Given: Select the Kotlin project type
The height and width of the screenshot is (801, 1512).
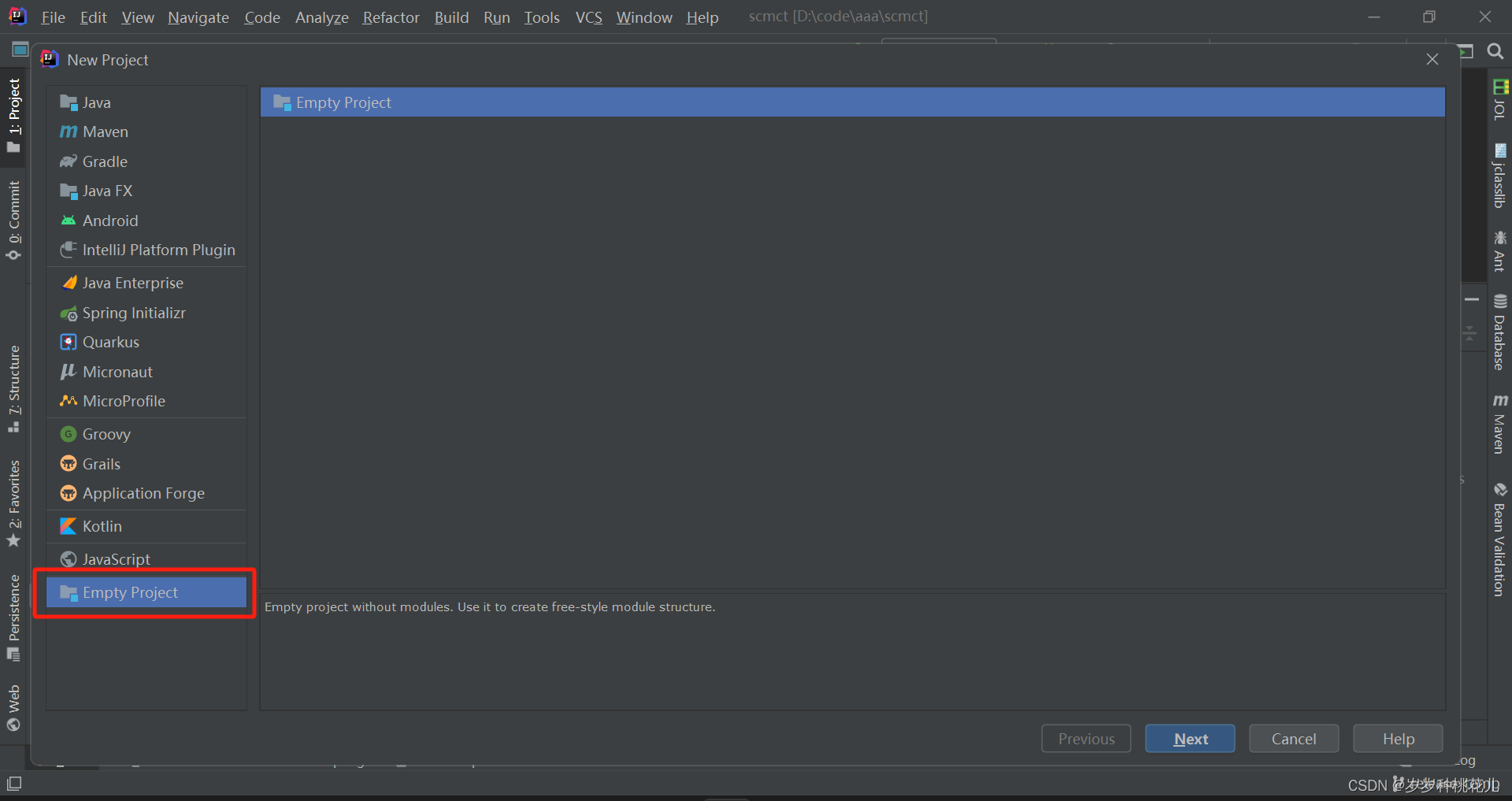Looking at the screenshot, I should pyautogui.click(x=102, y=526).
